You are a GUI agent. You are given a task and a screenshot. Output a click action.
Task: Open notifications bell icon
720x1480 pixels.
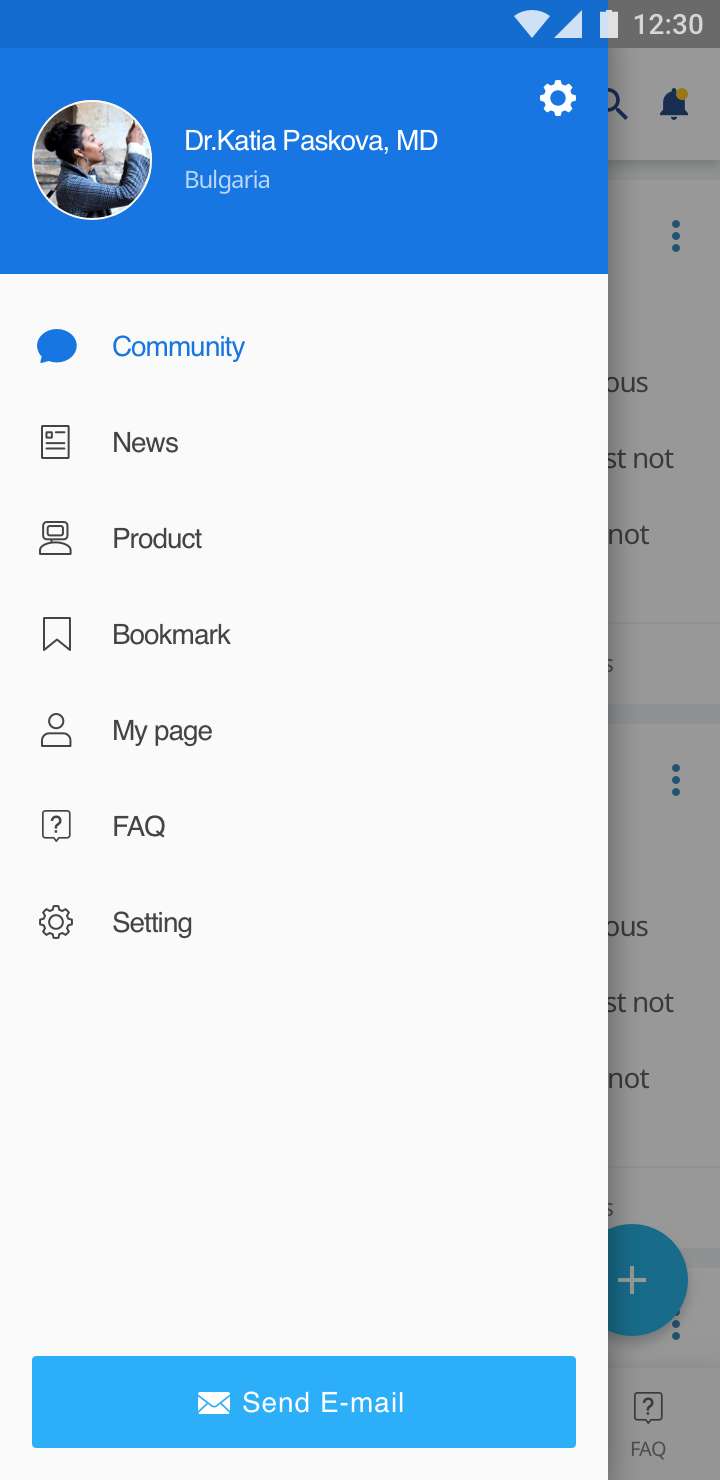(x=675, y=104)
